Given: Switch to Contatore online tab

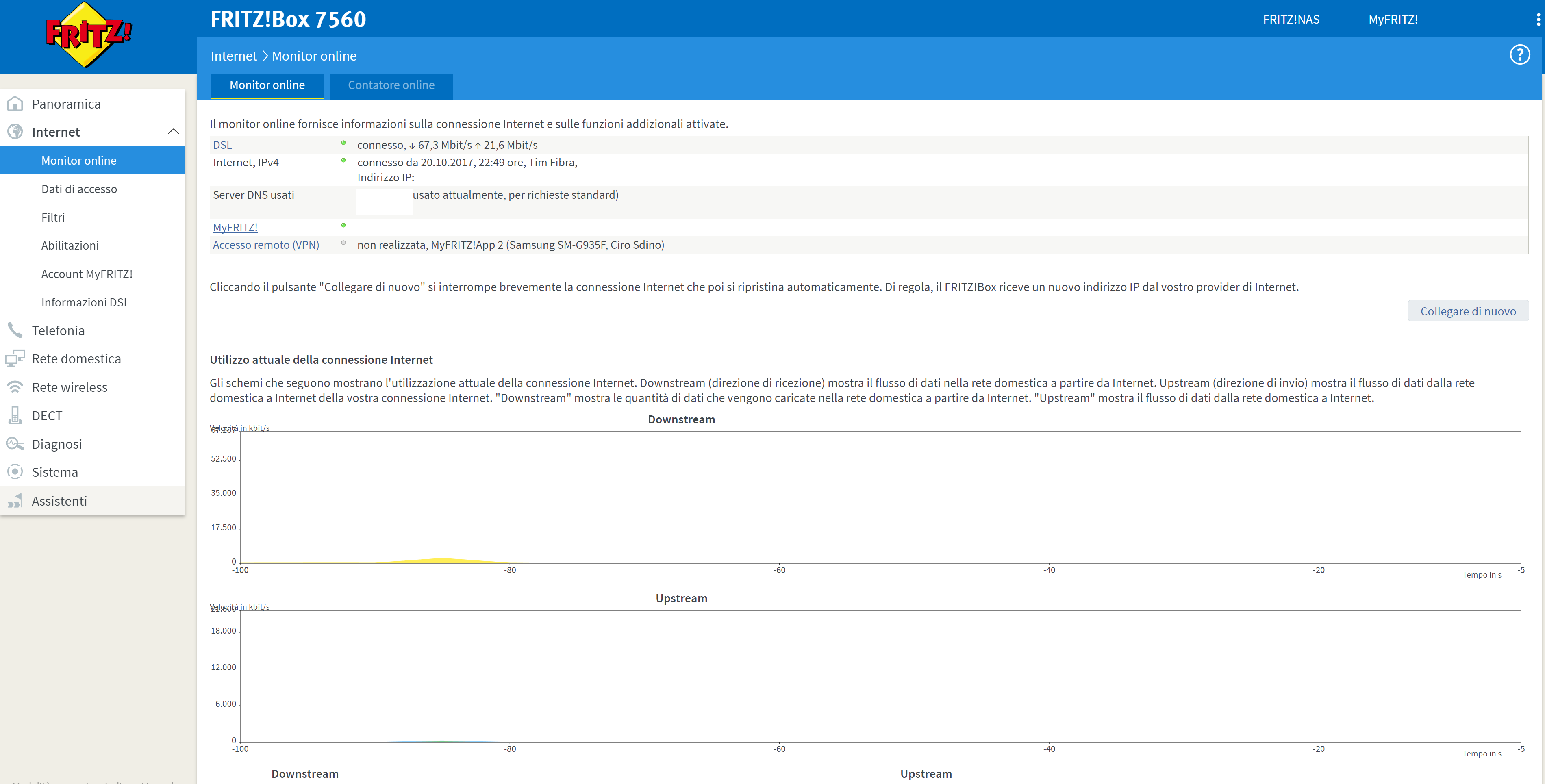Looking at the screenshot, I should (x=391, y=85).
